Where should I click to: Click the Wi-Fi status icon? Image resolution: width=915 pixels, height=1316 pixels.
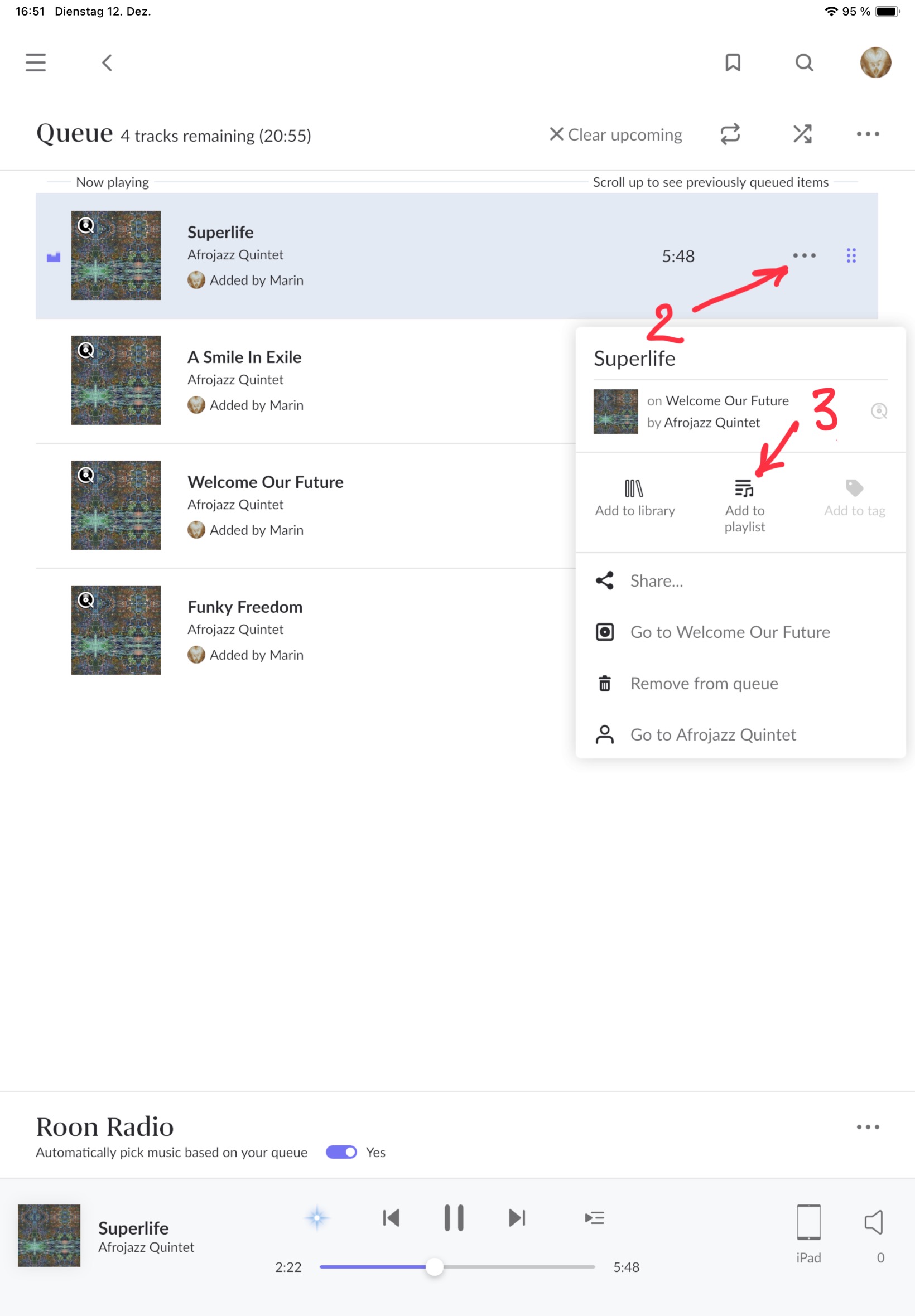click(831, 12)
